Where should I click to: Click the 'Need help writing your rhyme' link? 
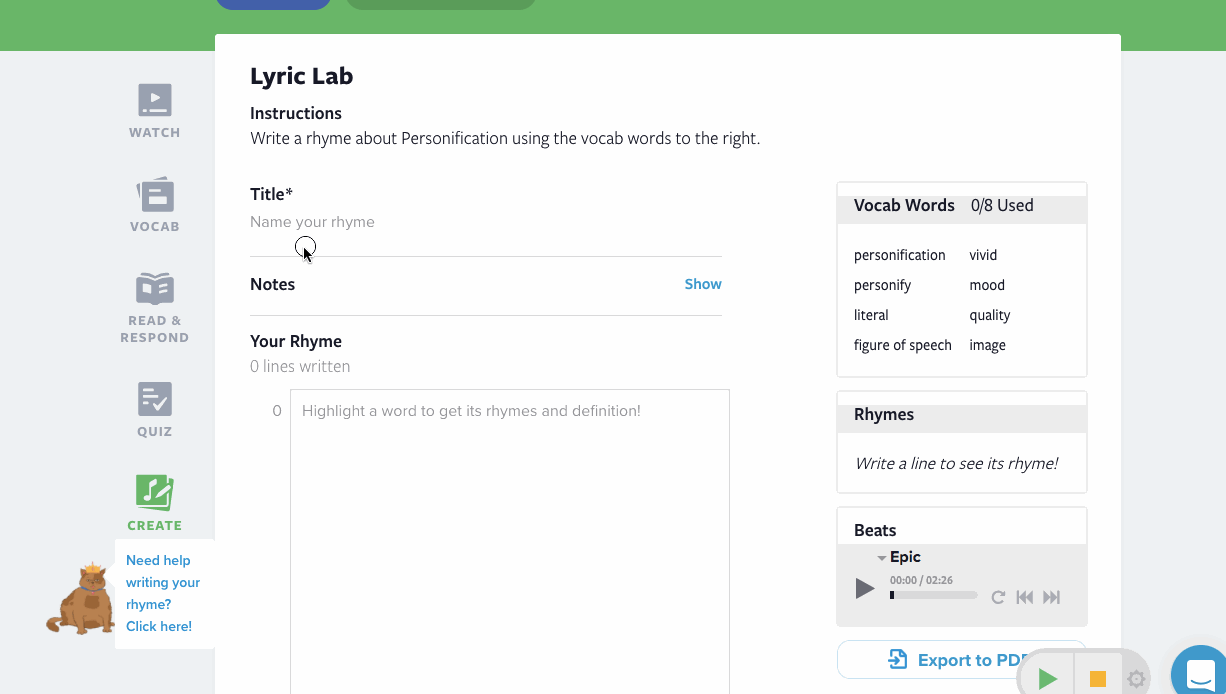(162, 593)
